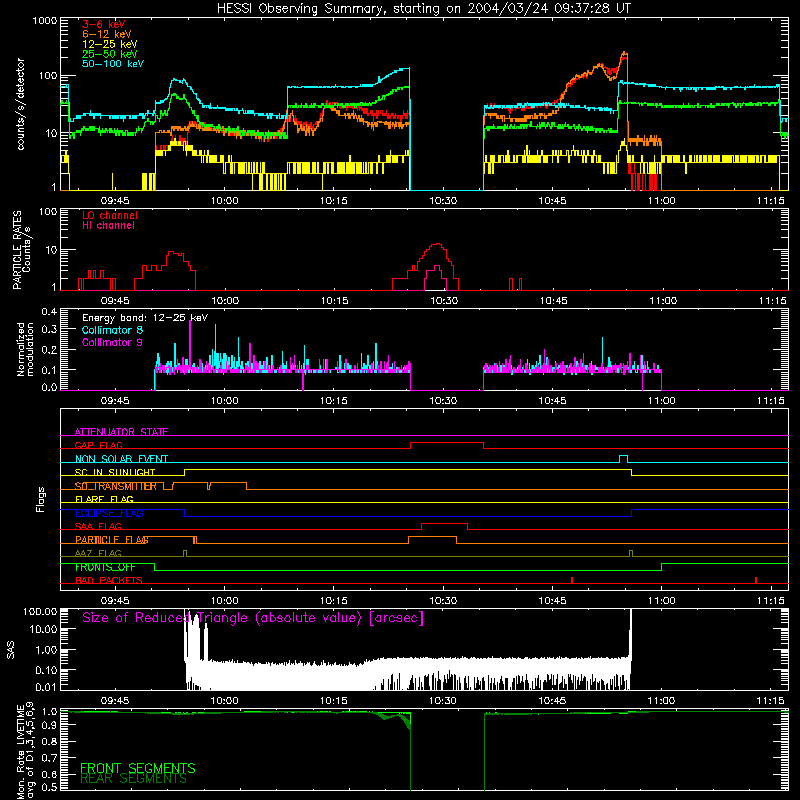
Task: Select the 3-6 keV legend label
Action: click(x=104, y=24)
